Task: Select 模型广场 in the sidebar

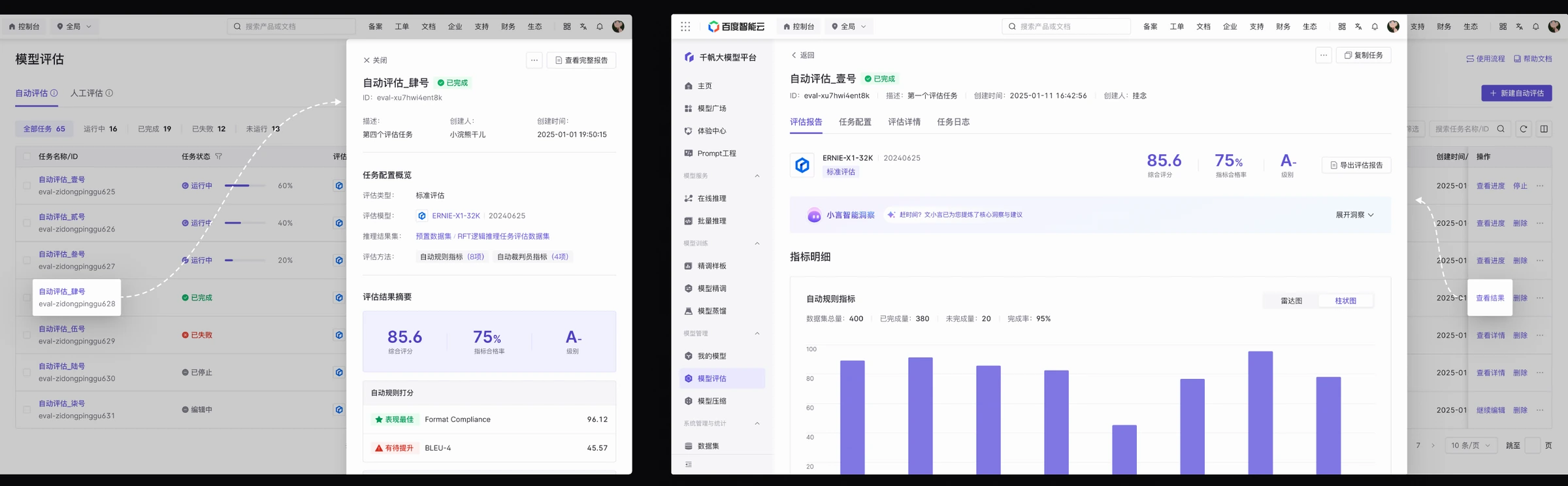Action: coord(723,108)
